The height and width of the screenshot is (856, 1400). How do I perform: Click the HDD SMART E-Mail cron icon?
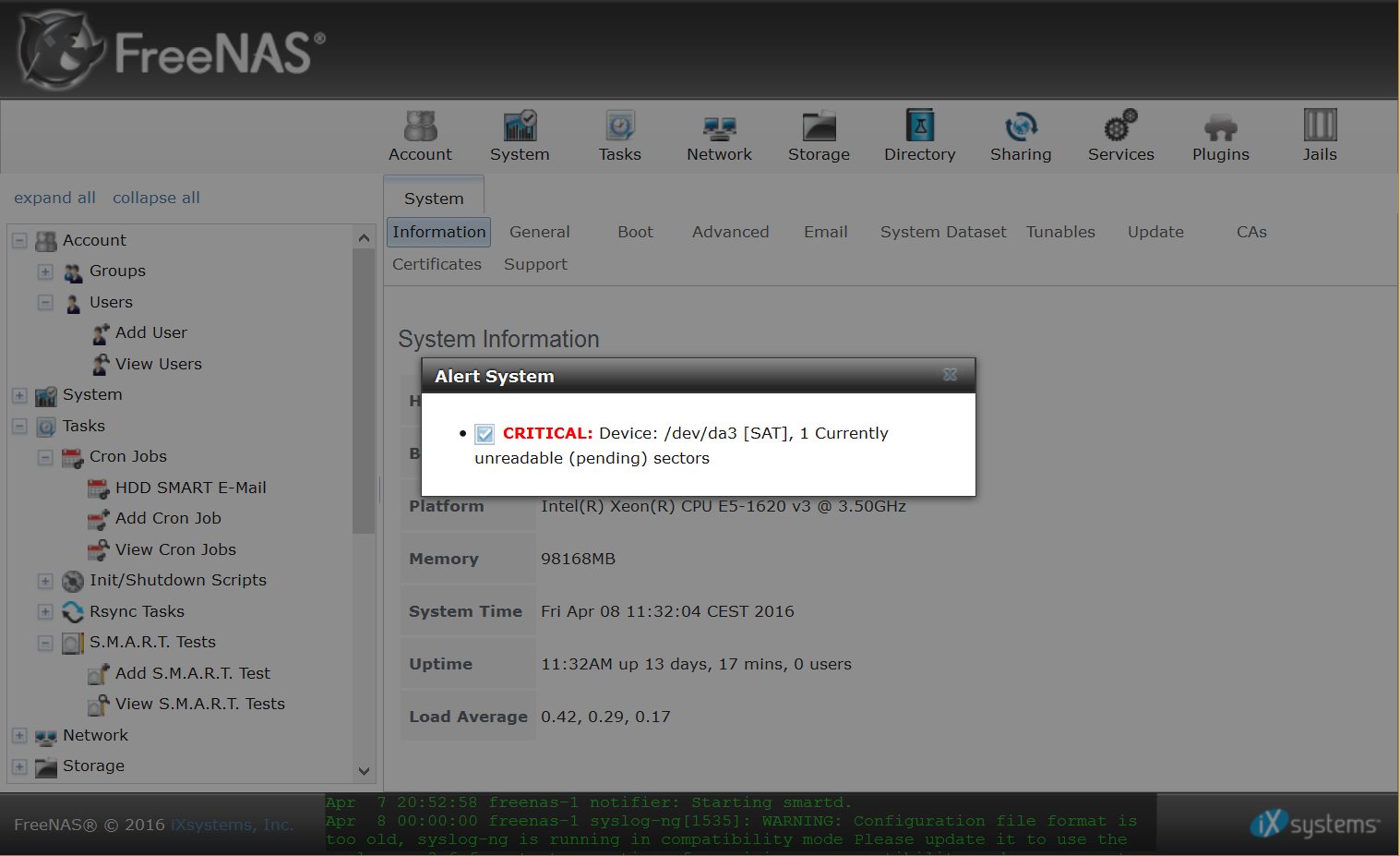click(x=99, y=488)
